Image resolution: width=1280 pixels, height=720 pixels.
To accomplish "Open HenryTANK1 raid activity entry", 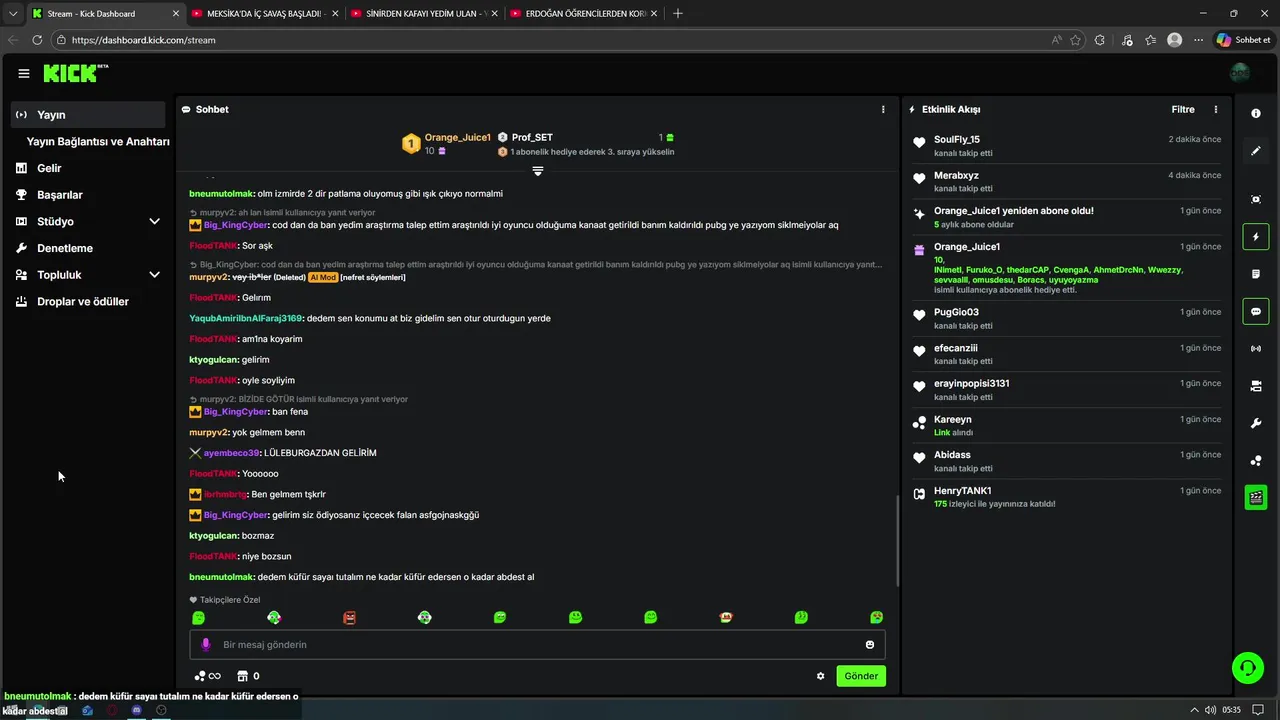I will point(1066,497).
